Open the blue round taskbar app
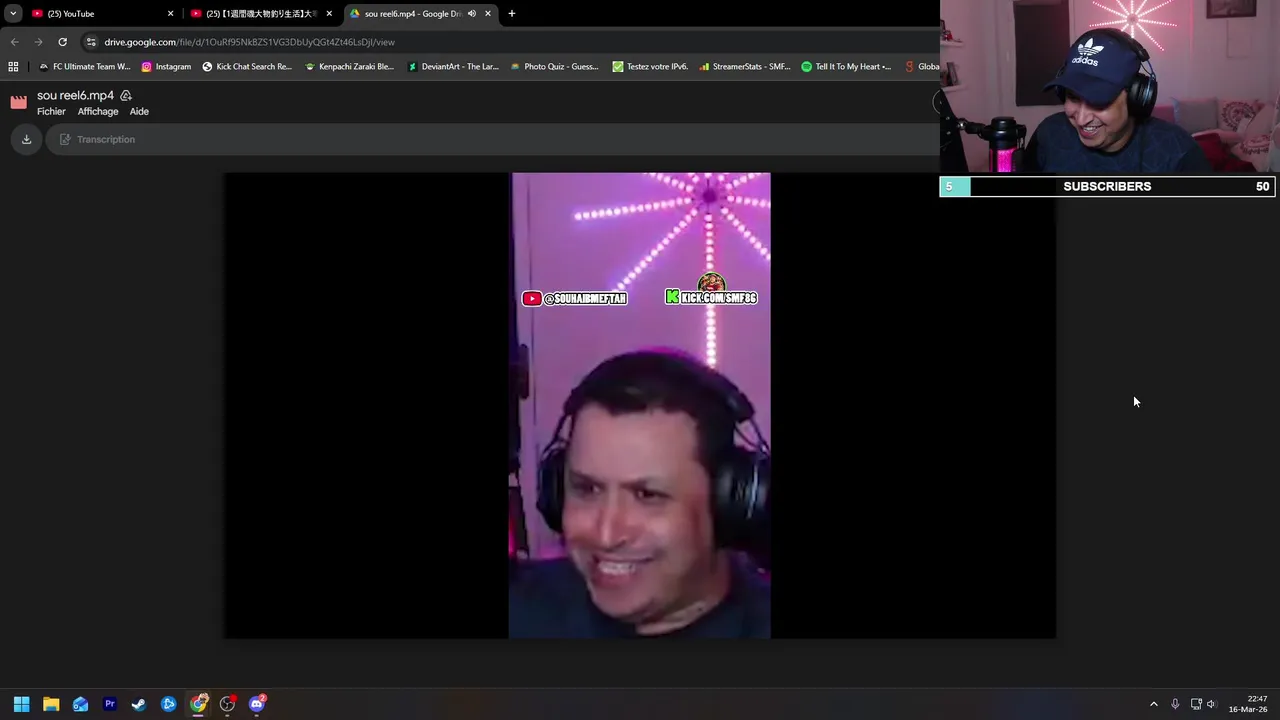This screenshot has width=1280, height=720. (x=169, y=704)
